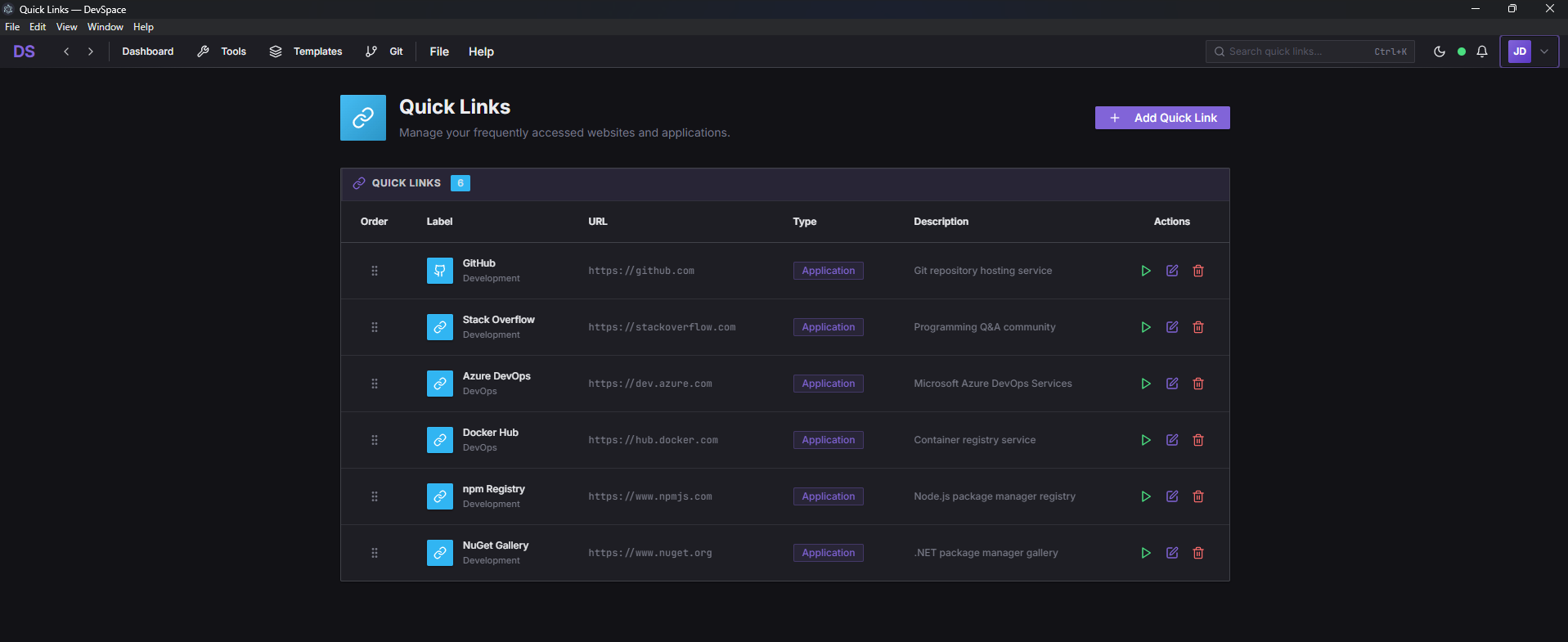The image size is (1568, 642).
Task: Edit the Docker Hub entry
Action: (1172, 440)
